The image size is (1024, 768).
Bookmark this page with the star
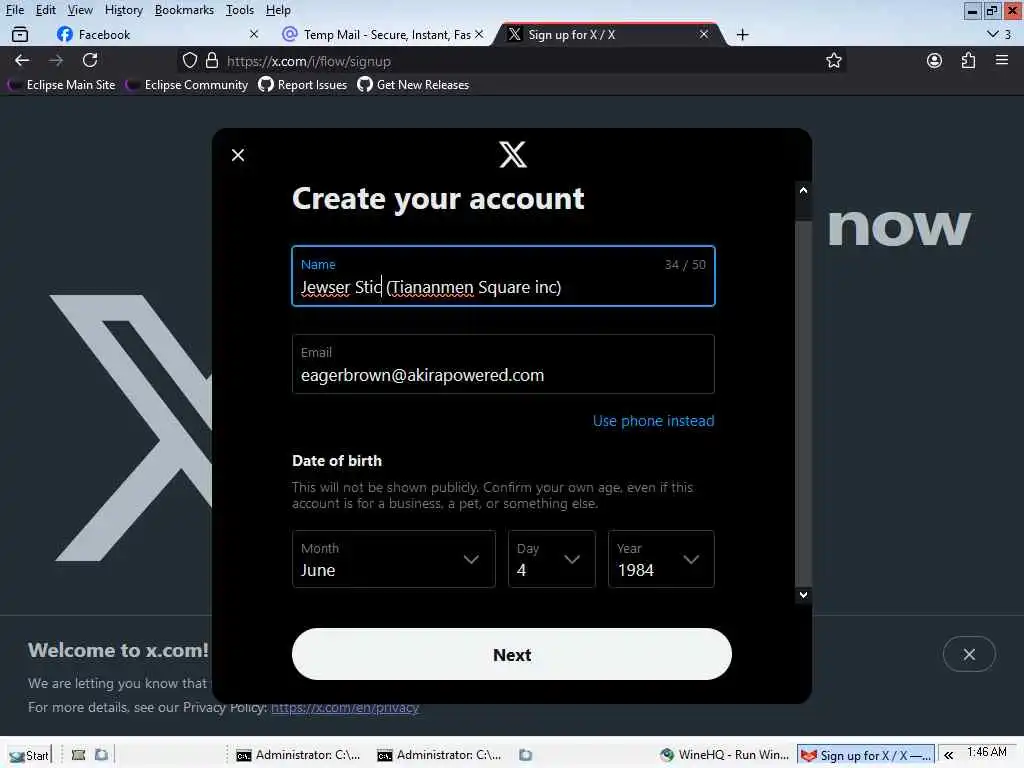click(833, 61)
